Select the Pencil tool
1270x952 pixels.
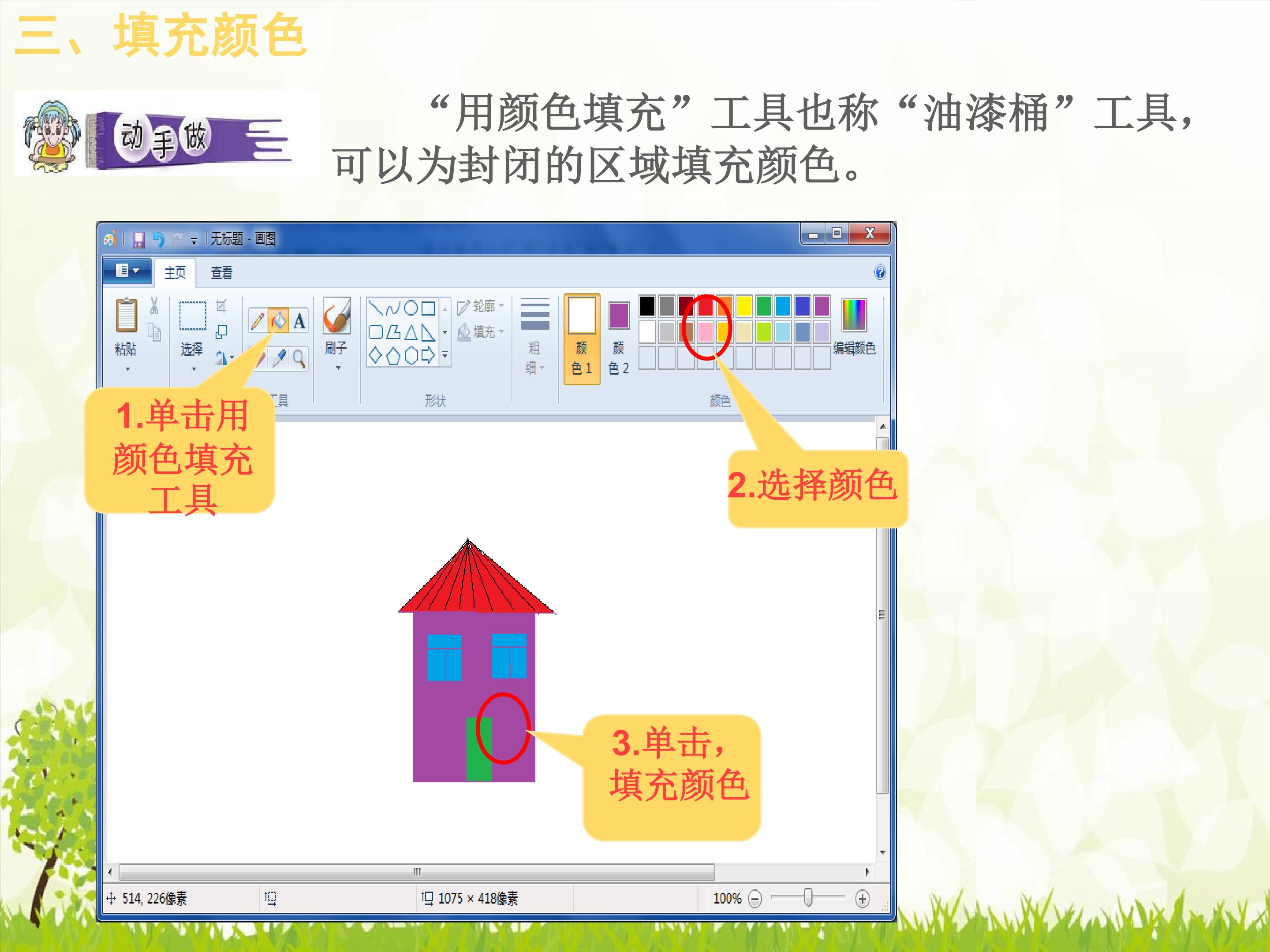coord(258,321)
